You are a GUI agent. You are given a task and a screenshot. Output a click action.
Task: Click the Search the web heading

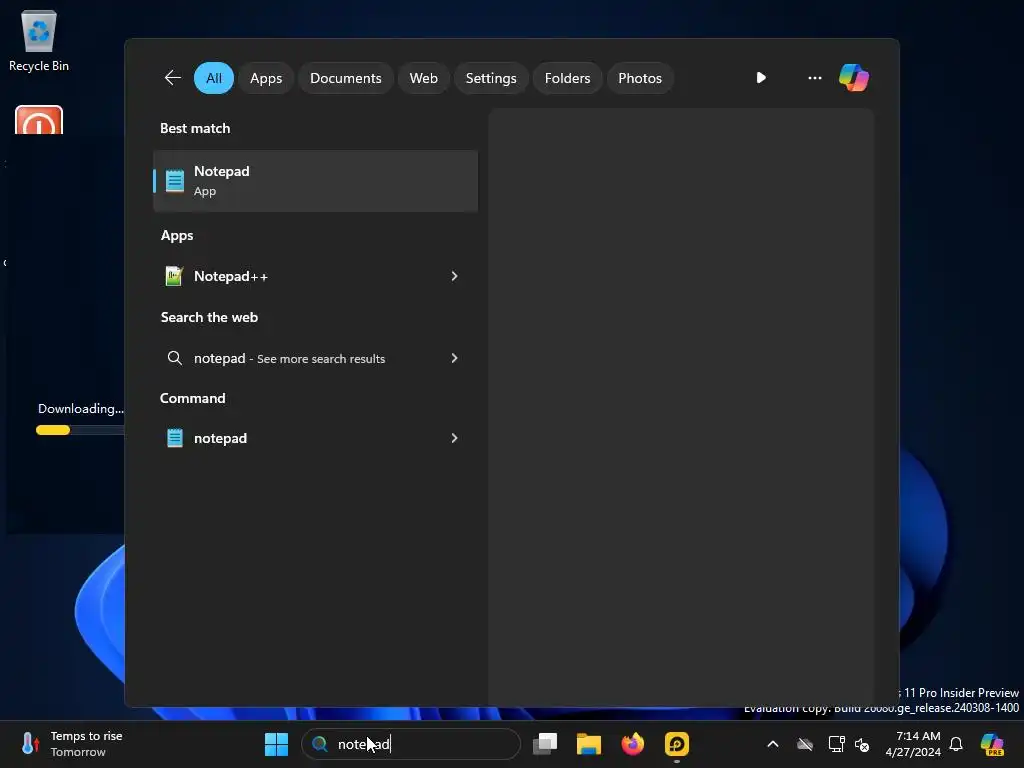210,317
